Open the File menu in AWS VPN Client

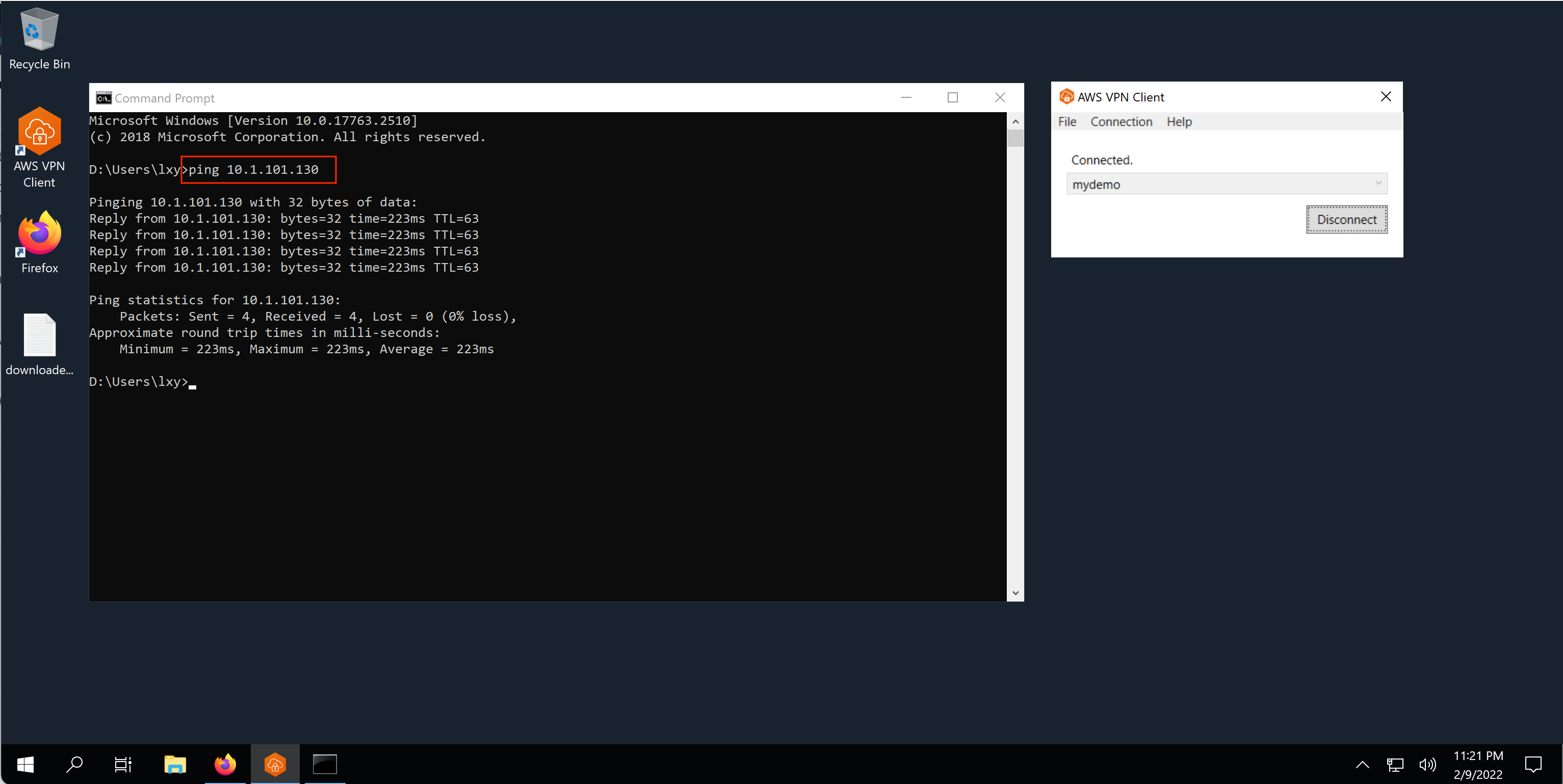[x=1067, y=121]
